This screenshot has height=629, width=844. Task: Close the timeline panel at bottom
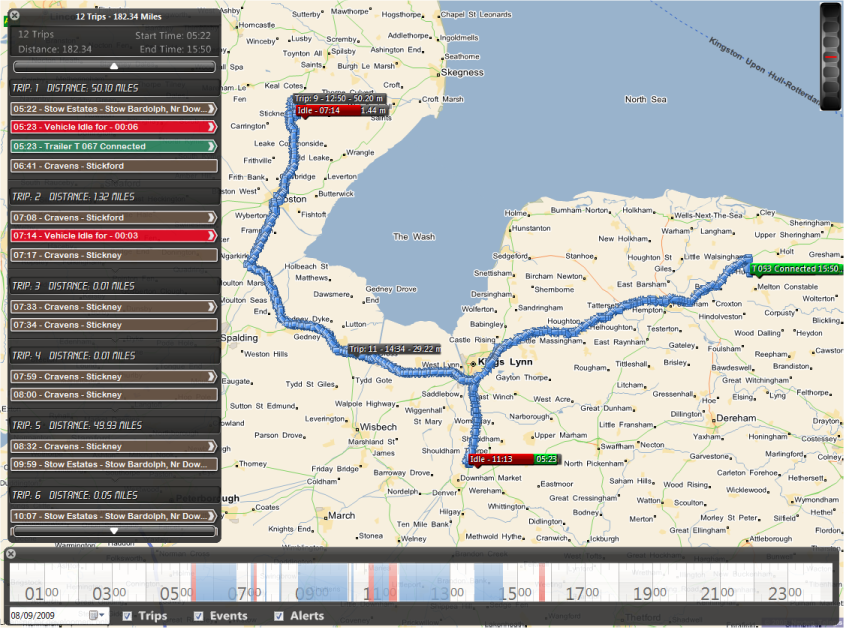[x=10, y=554]
